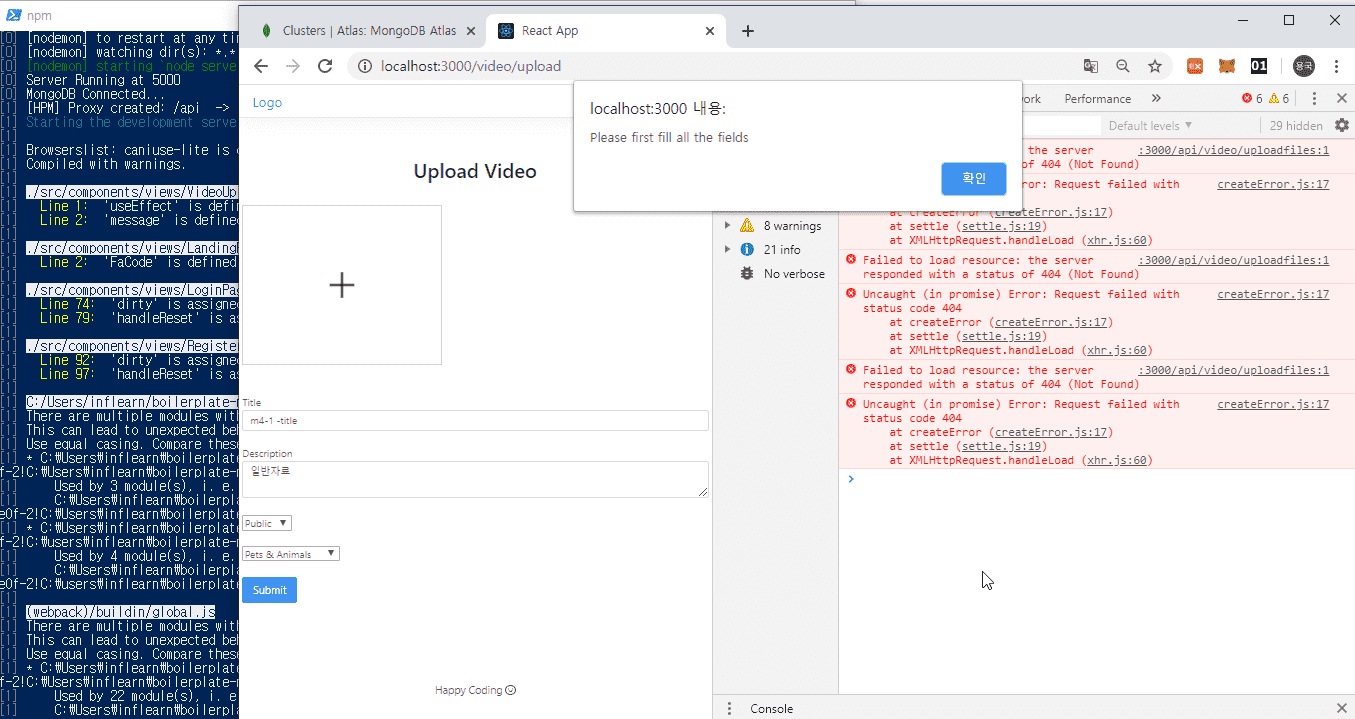Image resolution: width=1355 pixels, height=719 pixels.
Task: Select the 21 info filter label
Action: coord(782,250)
